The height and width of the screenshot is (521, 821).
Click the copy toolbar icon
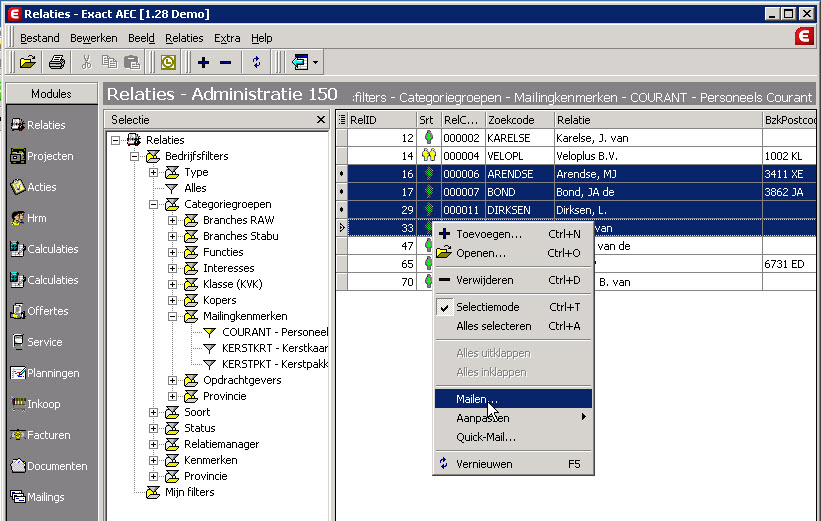[109, 62]
